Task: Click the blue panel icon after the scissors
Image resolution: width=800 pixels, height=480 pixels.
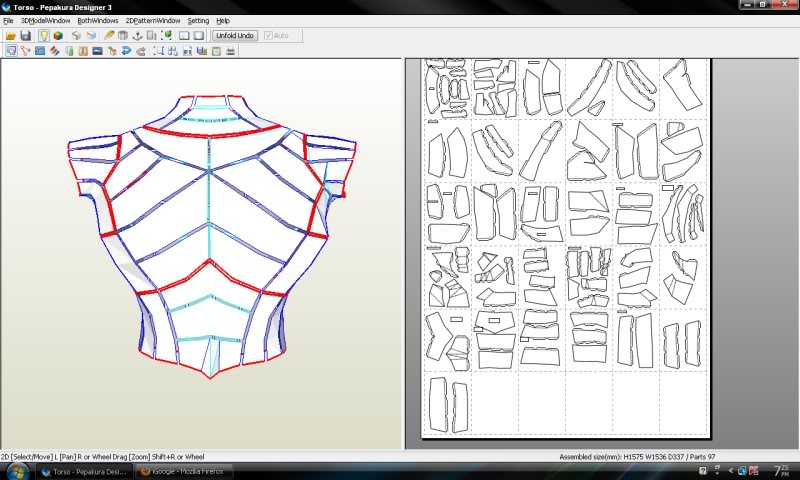Action: (x=40, y=51)
